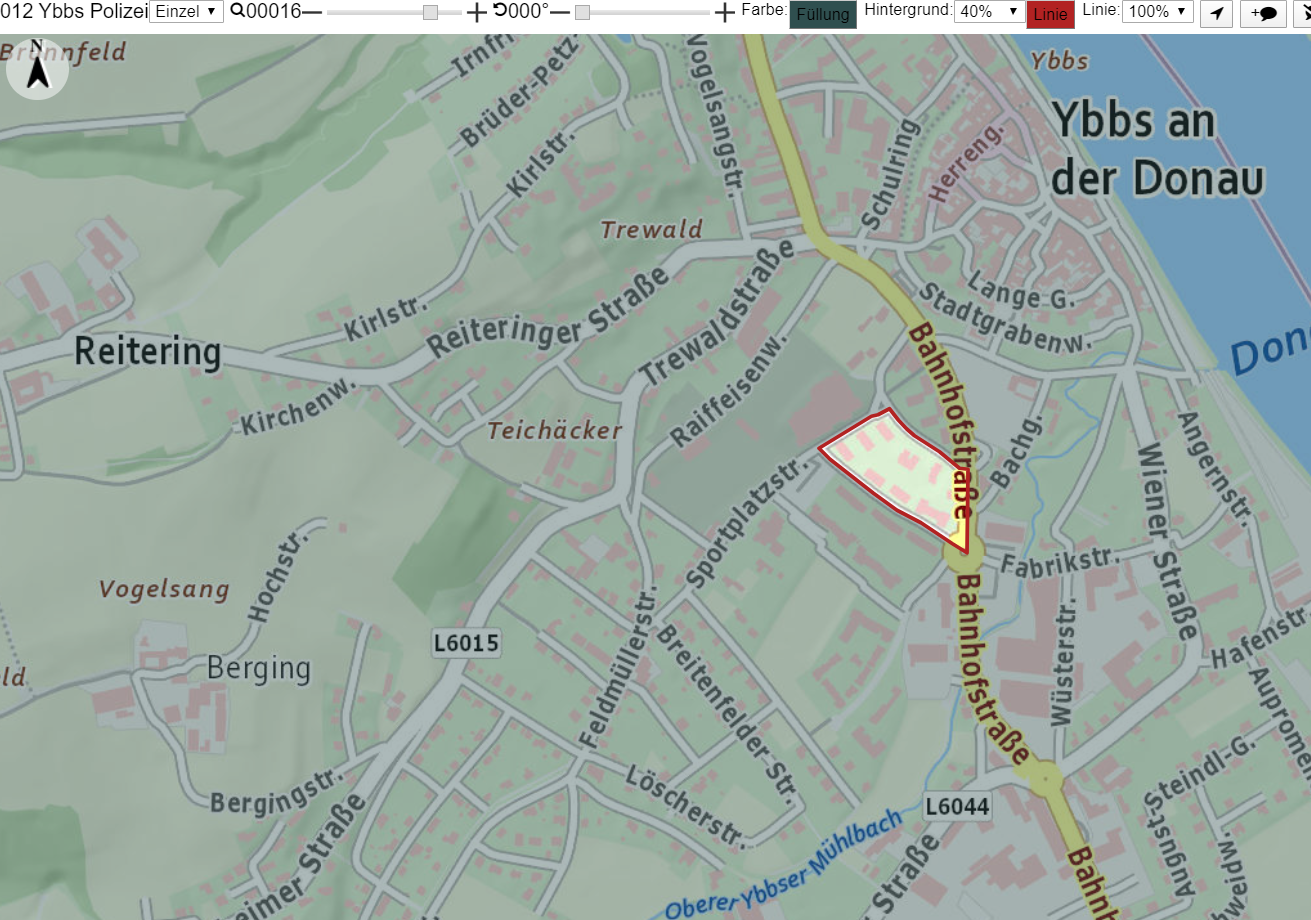
Task: Open the Hintergrund 40% dropdown
Action: 990,12
